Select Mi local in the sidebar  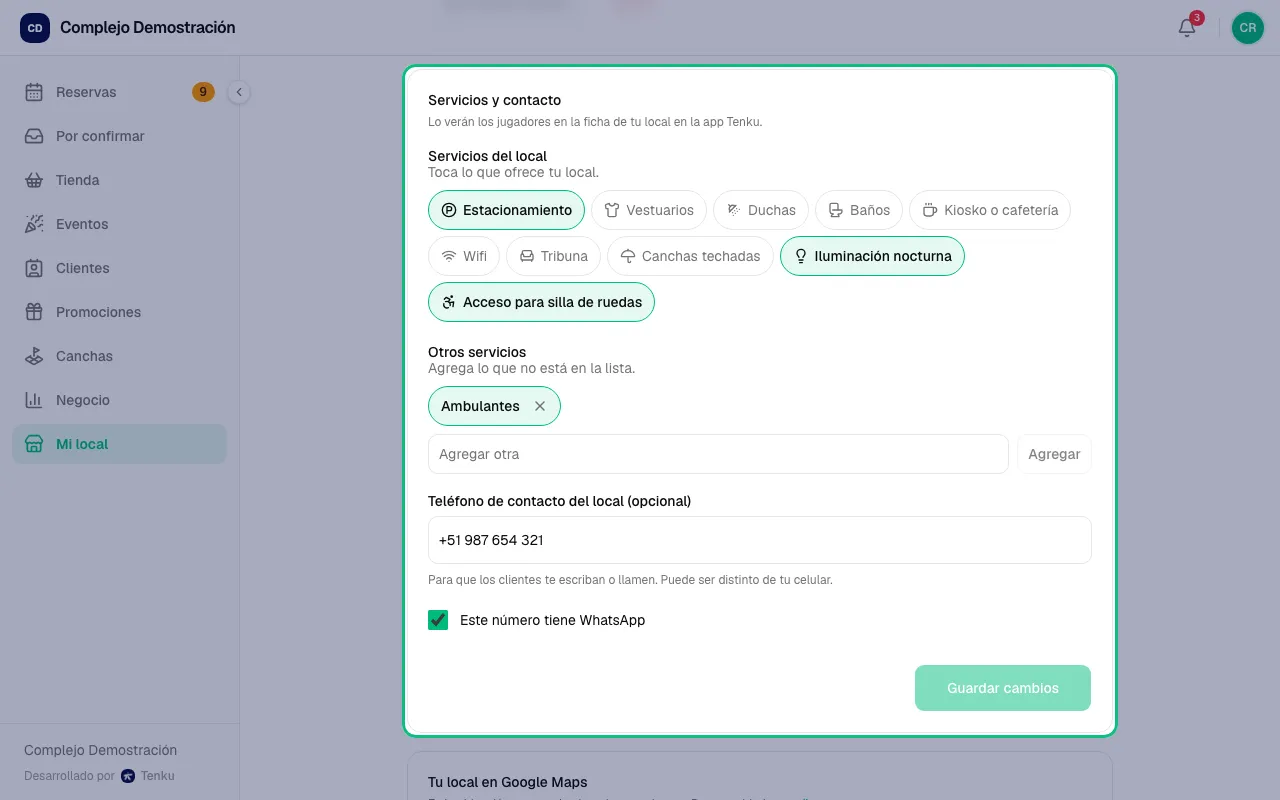point(120,444)
